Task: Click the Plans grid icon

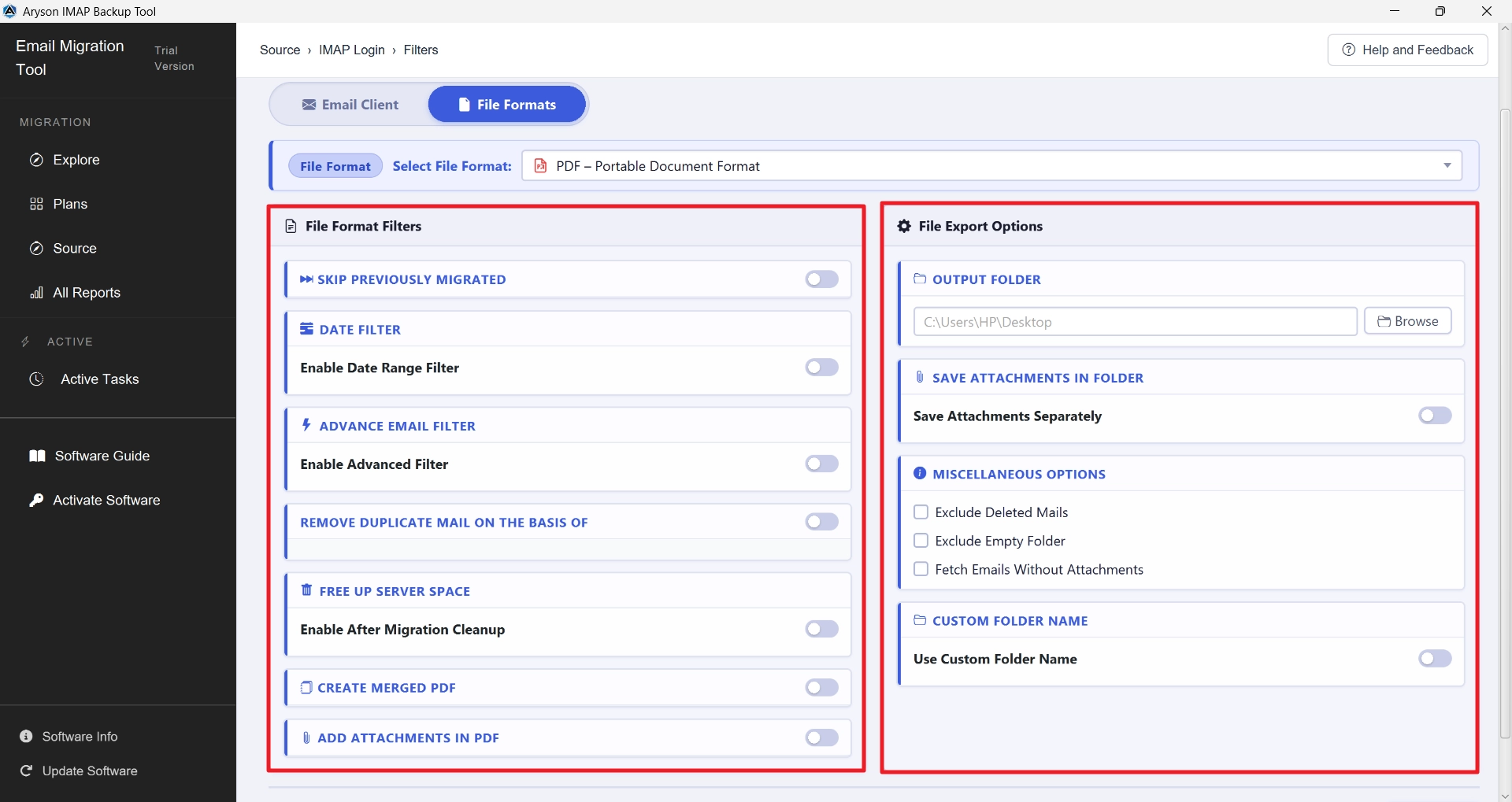Action: (36, 204)
